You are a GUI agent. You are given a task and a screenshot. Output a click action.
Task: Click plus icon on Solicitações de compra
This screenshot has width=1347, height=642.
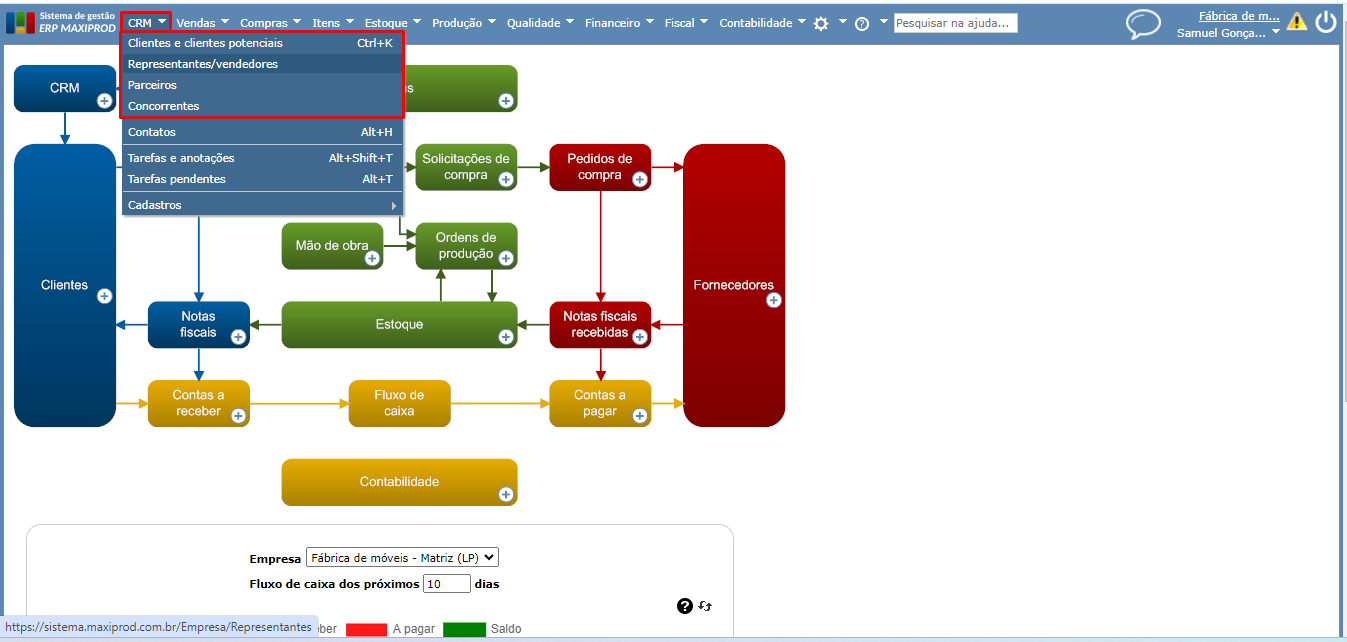click(x=506, y=180)
